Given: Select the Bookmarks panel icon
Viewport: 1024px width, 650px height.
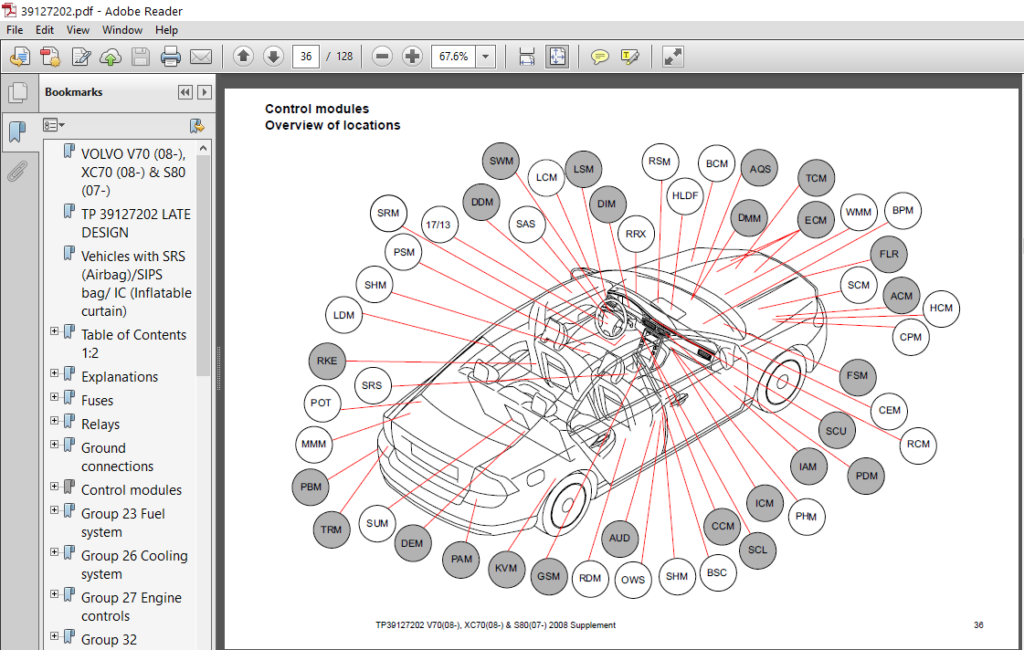Looking at the screenshot, I should click(17, 131).
